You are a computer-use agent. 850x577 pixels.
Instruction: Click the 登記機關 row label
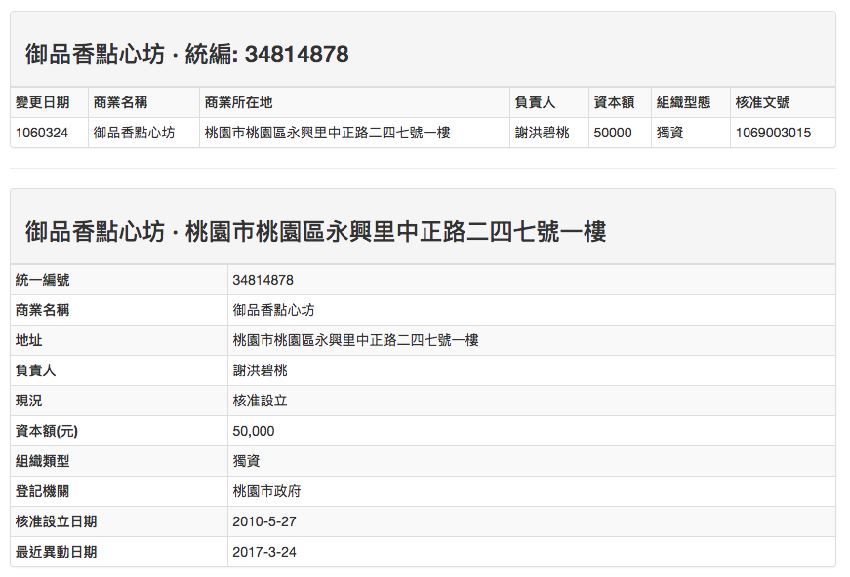42,491
